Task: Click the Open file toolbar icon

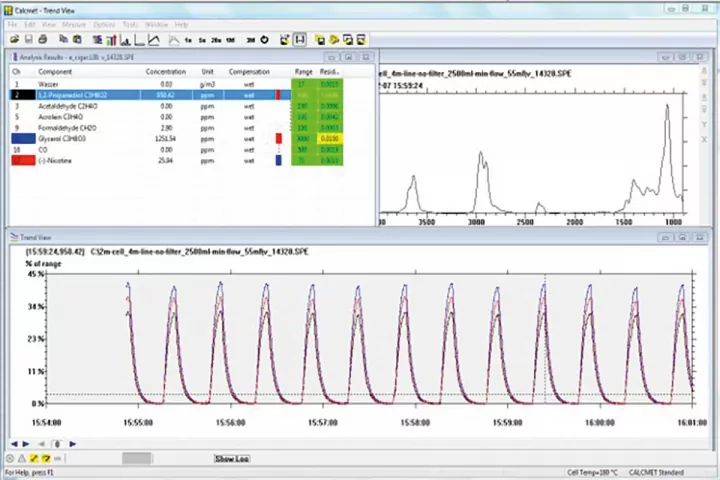Action: (15, 40)
